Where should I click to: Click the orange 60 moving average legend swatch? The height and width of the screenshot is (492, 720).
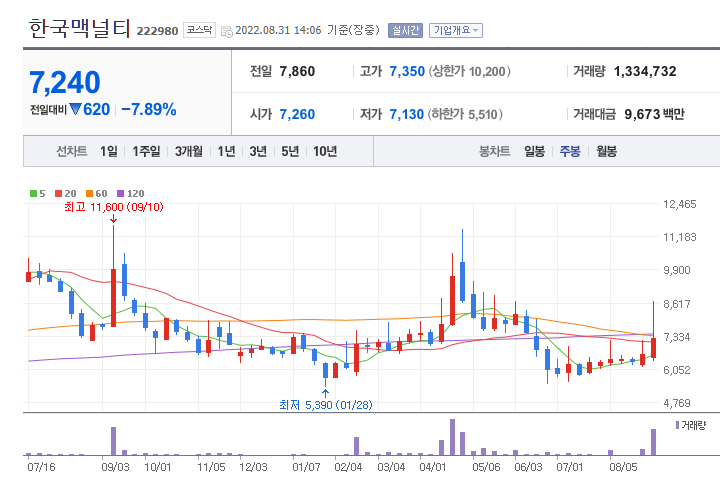(89, 194)
